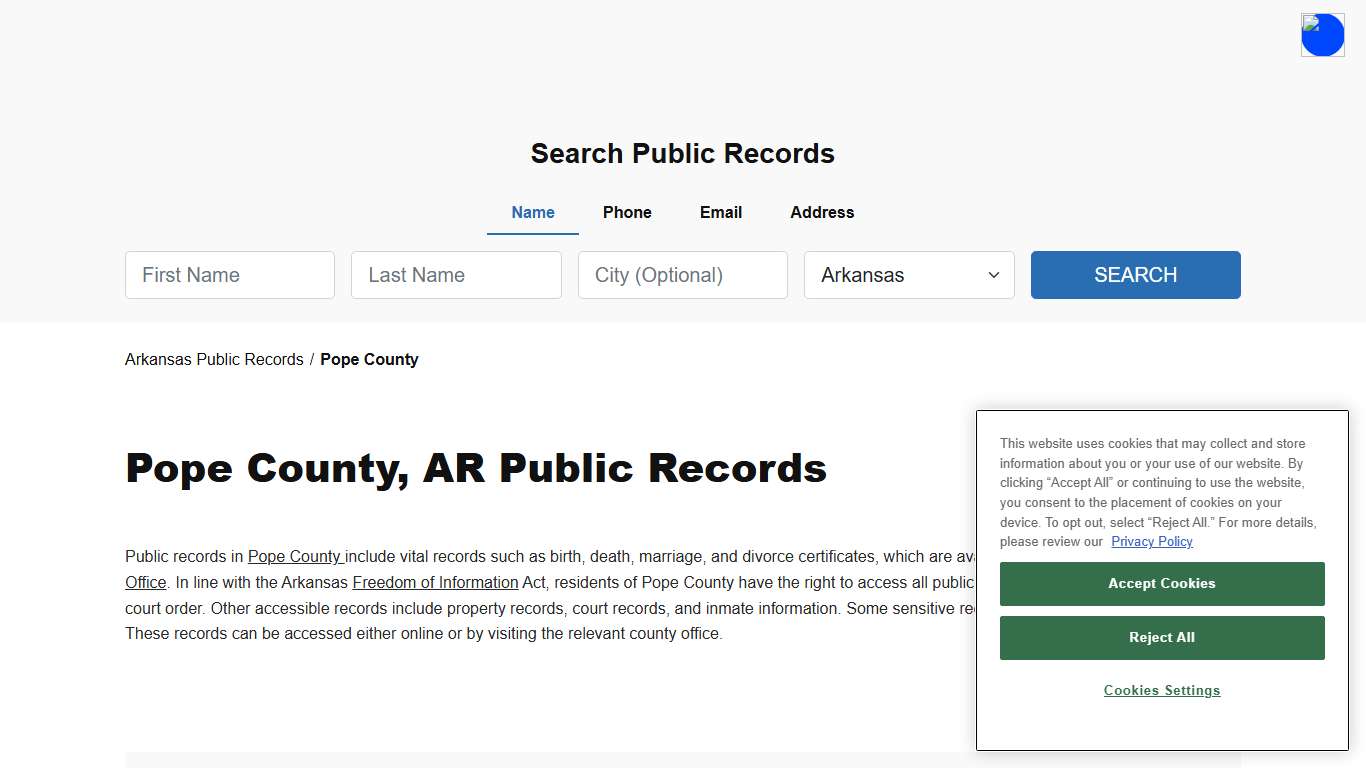Expand the state selection combo box
1366x768 pixels.
pos(908,275)
